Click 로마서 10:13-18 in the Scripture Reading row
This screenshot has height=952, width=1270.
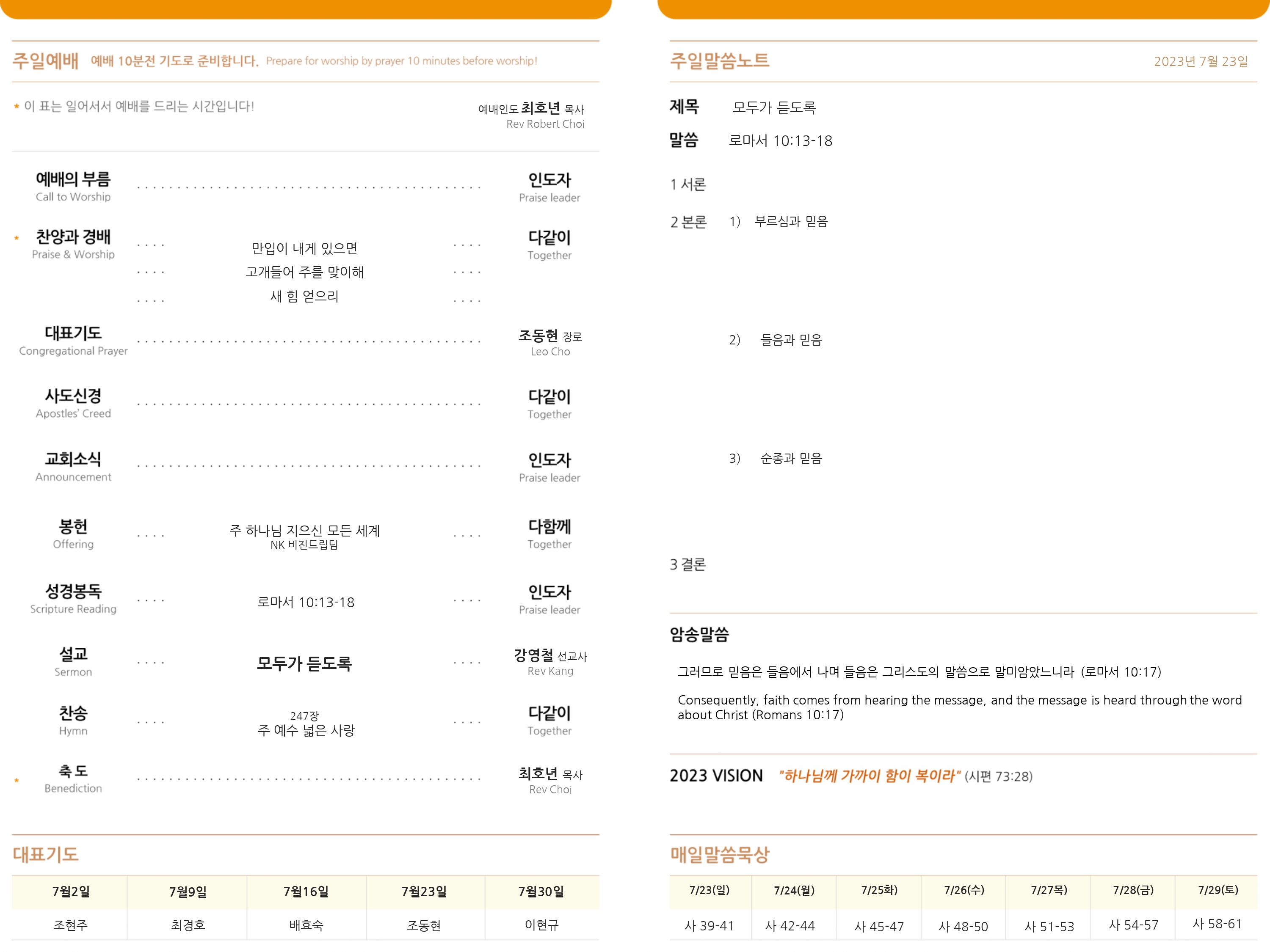306,602
